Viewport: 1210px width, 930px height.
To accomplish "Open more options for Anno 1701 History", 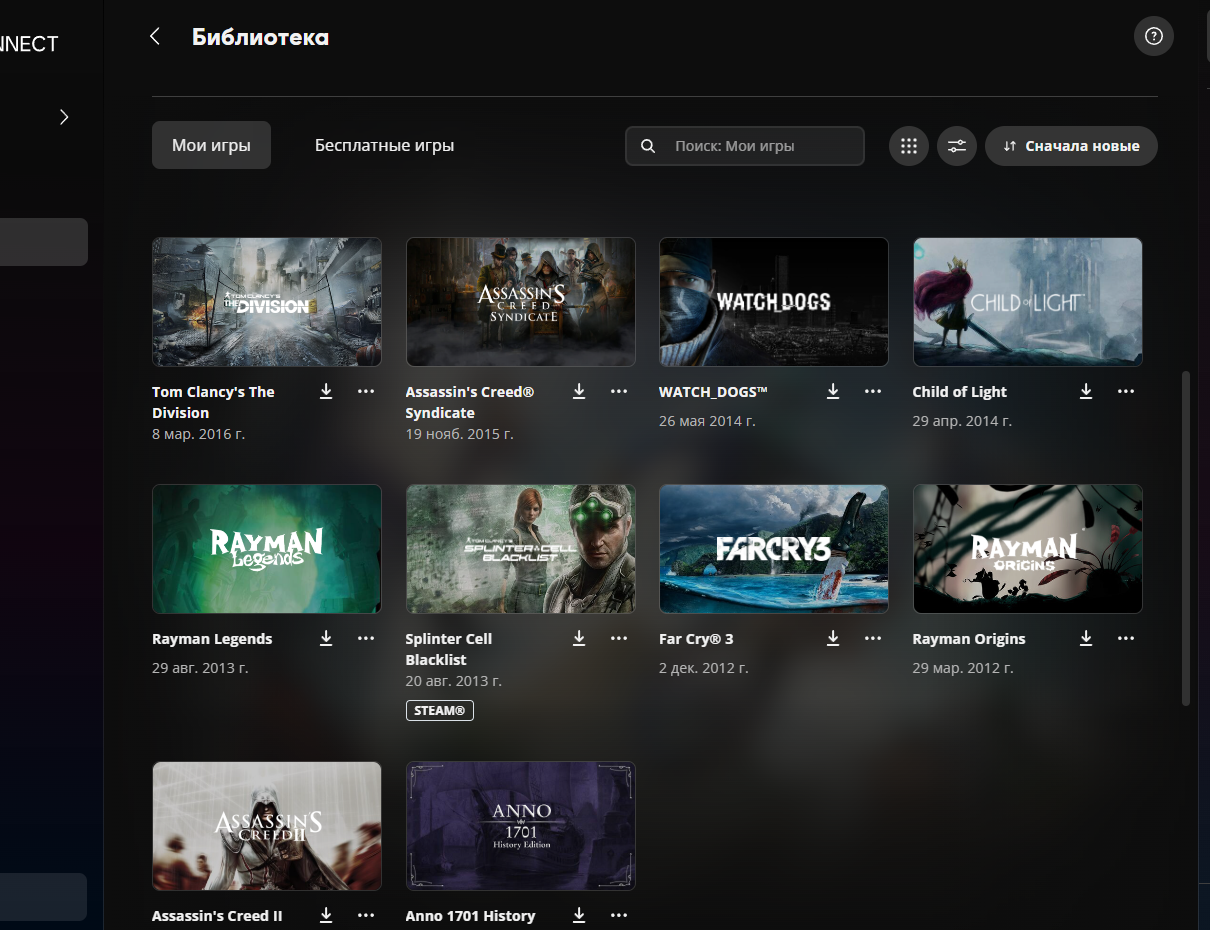I will [x=619, y=915].
